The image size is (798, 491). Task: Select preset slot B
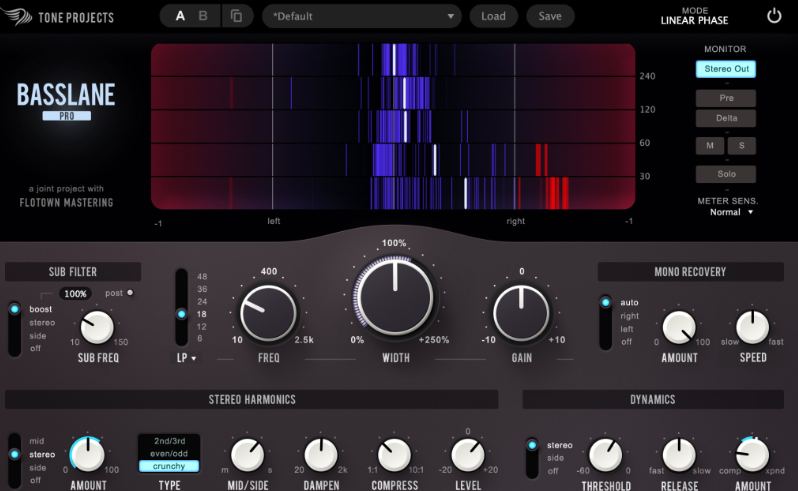pyautogui.click(x=203, y=16)
